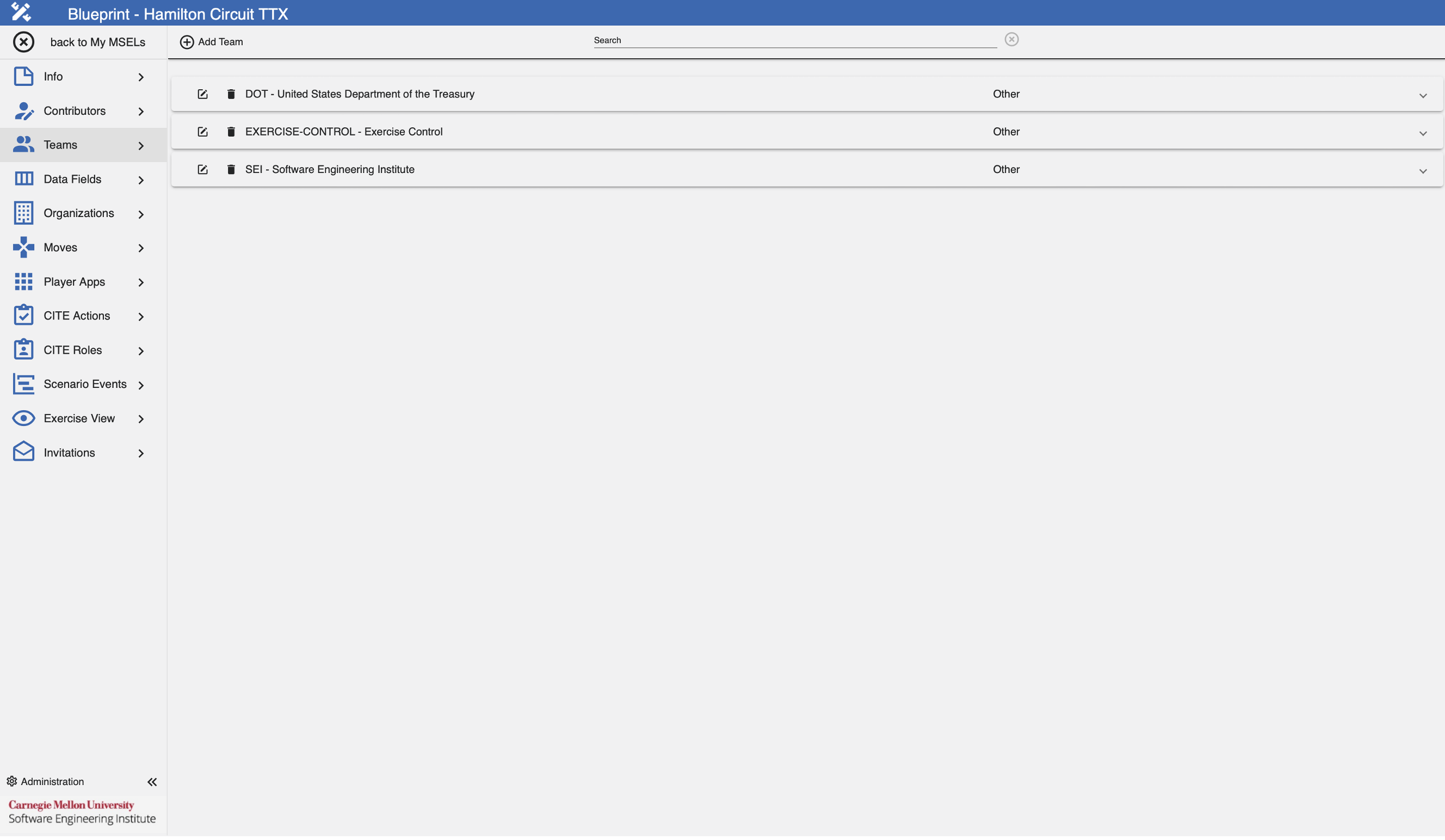Click the Info sidebar icon
The image size is (1445, 840).
pyautogui.click(x=23, y=76)
